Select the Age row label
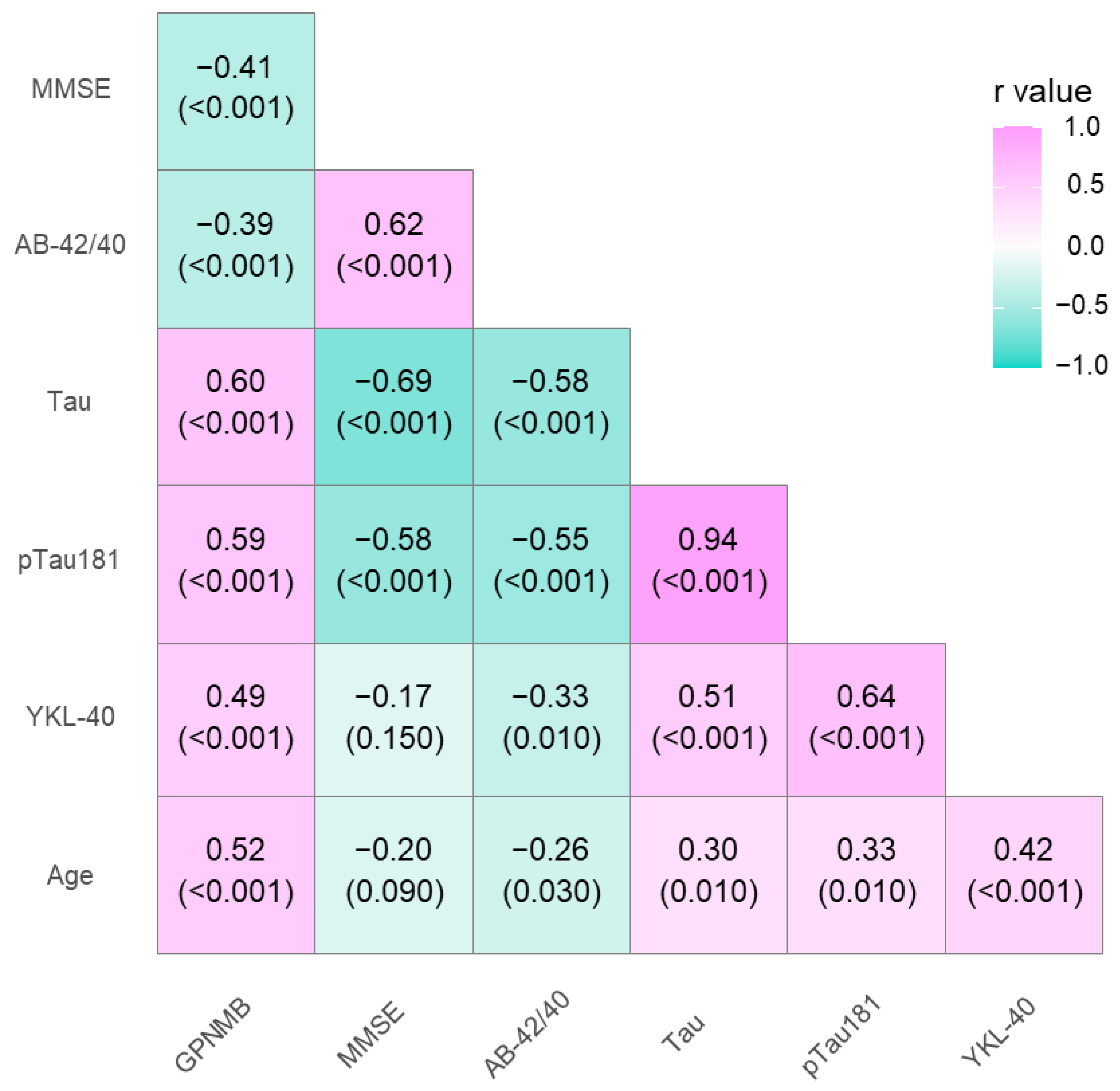 70,875
